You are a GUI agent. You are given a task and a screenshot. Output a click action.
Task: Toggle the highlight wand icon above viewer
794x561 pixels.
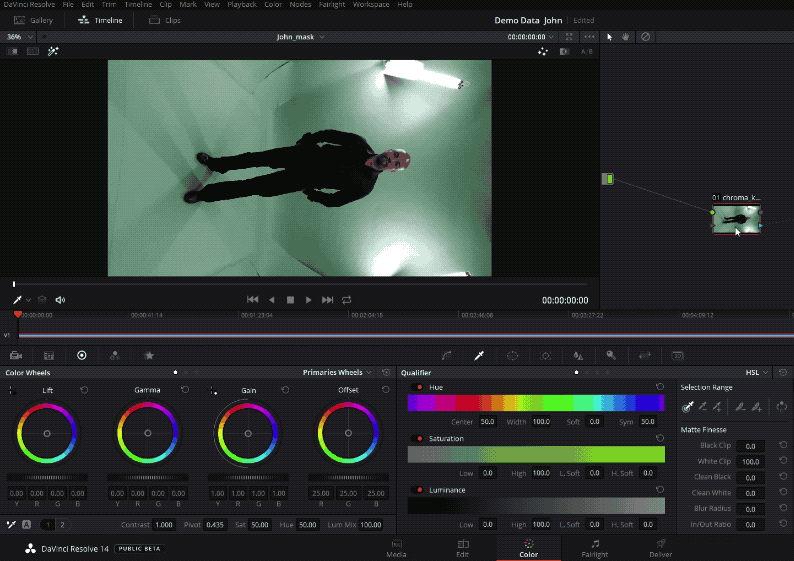53,51
